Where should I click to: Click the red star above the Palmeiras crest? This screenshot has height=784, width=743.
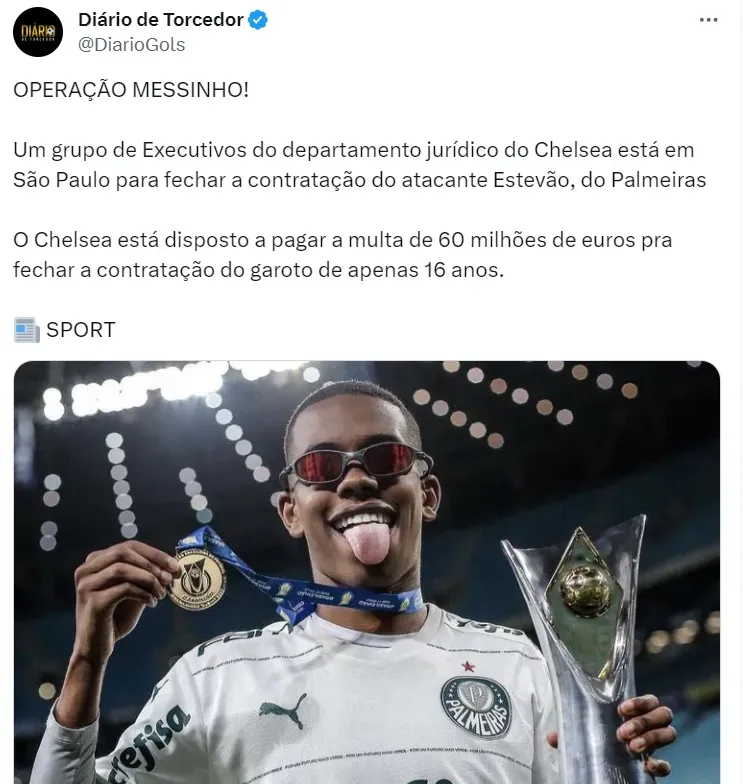(x=468, y=666)
